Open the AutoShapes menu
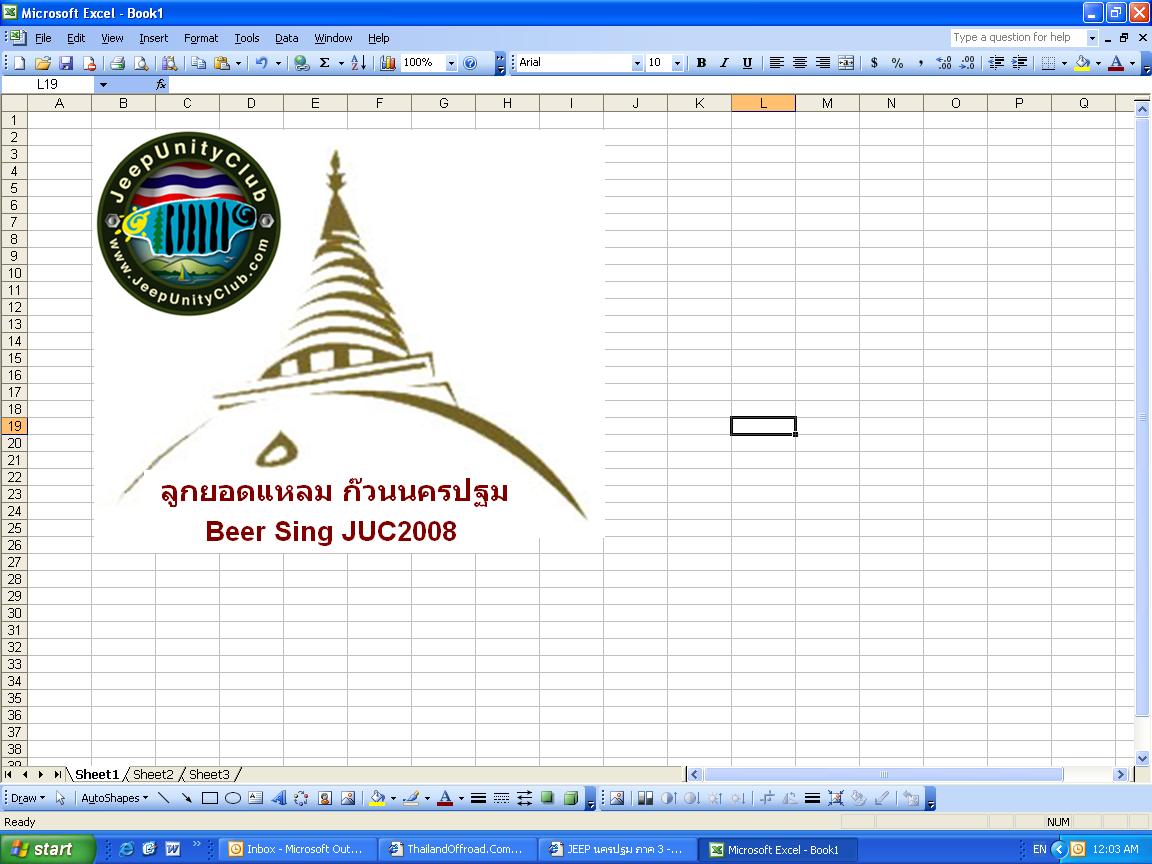1152x864 pixels. pyautogui.click(x=113, y=798)
